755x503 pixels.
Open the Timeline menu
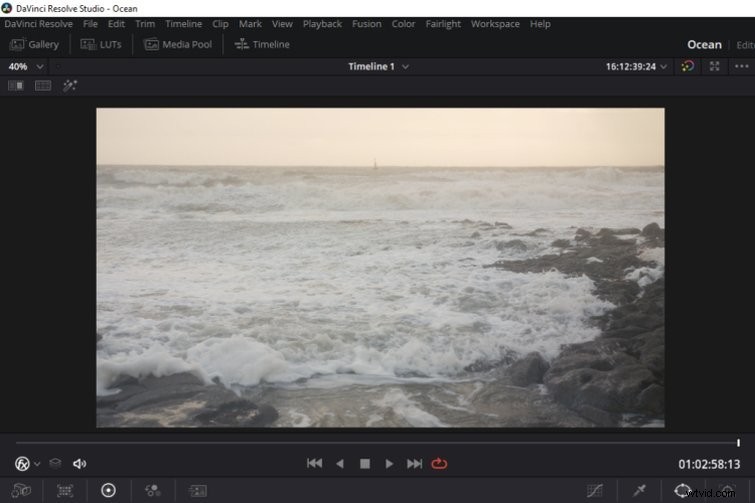click(x=183, y=24)
